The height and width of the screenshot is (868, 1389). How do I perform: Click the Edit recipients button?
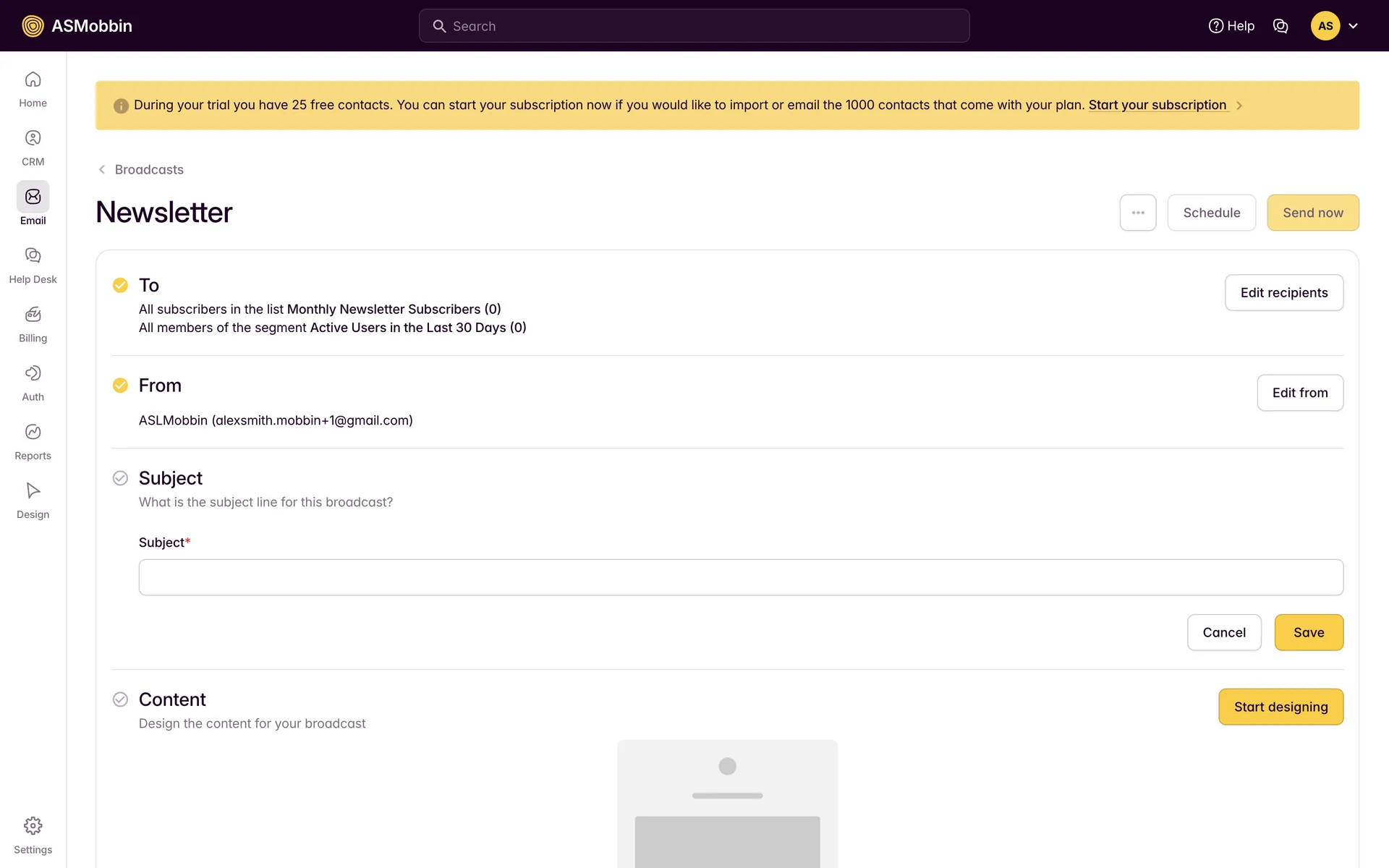tap(1283, 293)
